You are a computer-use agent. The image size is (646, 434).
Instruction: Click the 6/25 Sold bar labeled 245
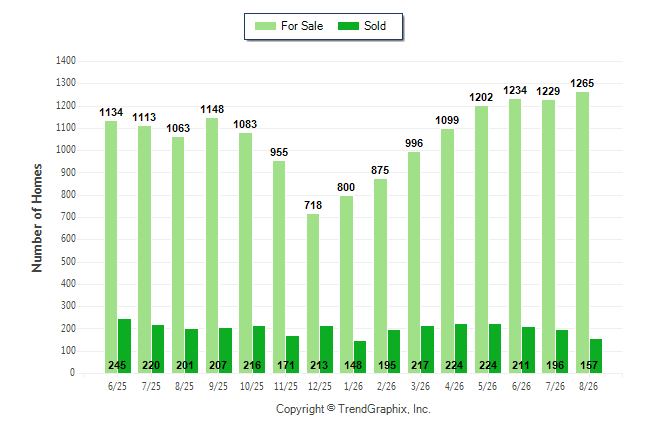coord(124,346)
